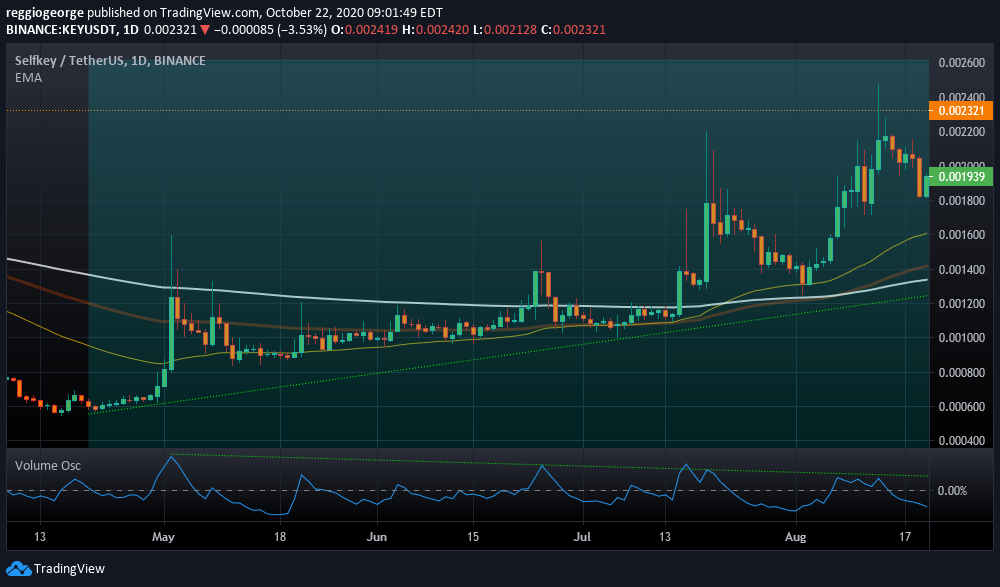Viewport: 1000px width, 587px height.
Task: Click the Volume Osc indicator label
Action: pyautogui.click(x=48, y=466)
